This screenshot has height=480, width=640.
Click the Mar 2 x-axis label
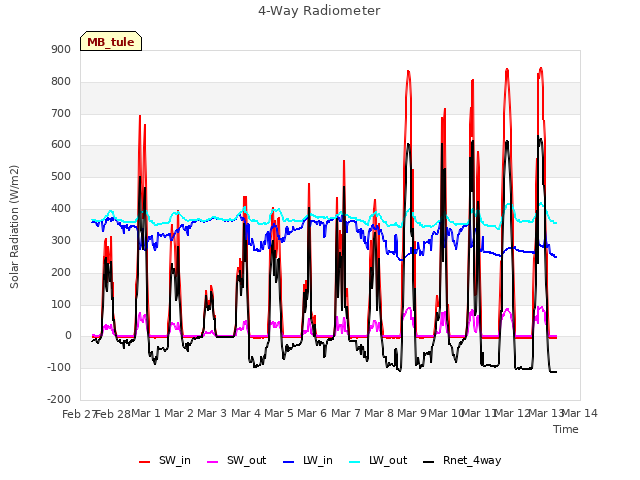point(179,413)
